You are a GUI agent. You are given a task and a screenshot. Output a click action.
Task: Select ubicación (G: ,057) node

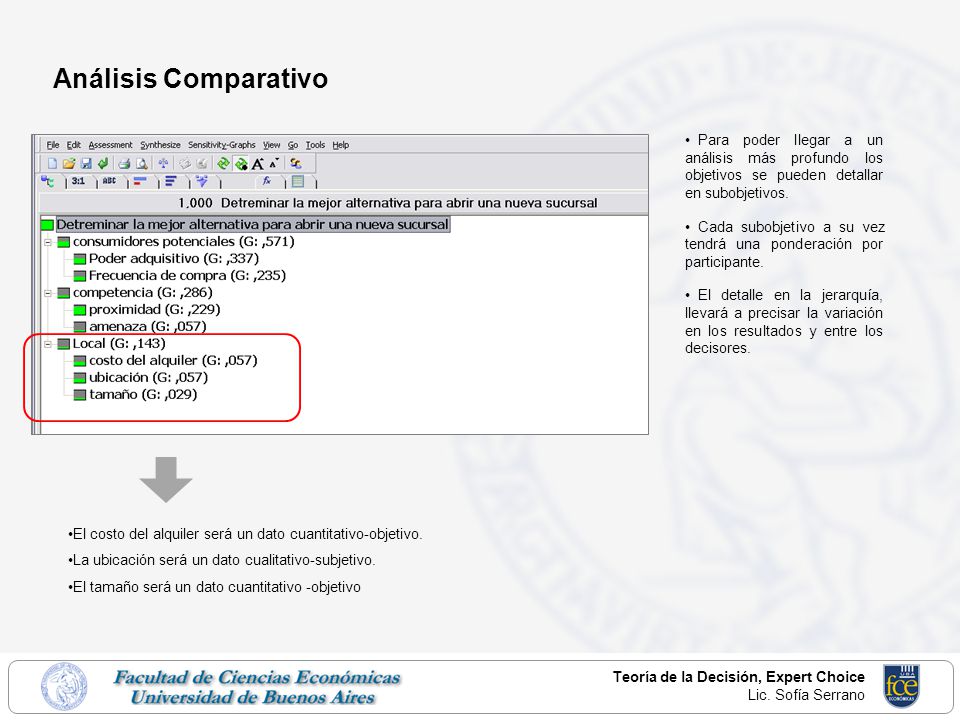tap(148, 378)
